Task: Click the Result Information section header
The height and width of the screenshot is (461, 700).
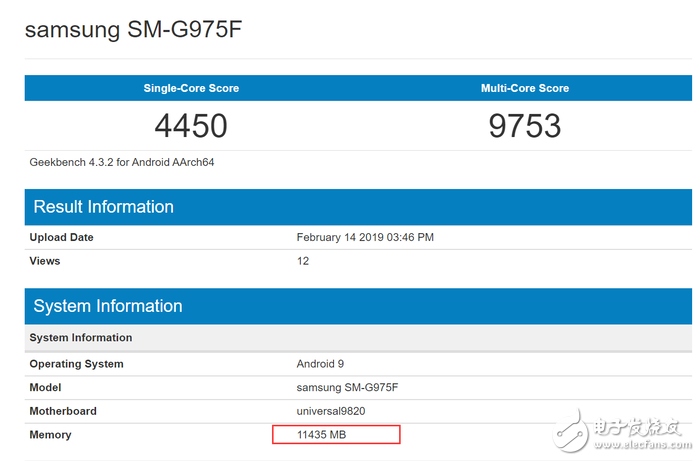Action: coord(104,207)
